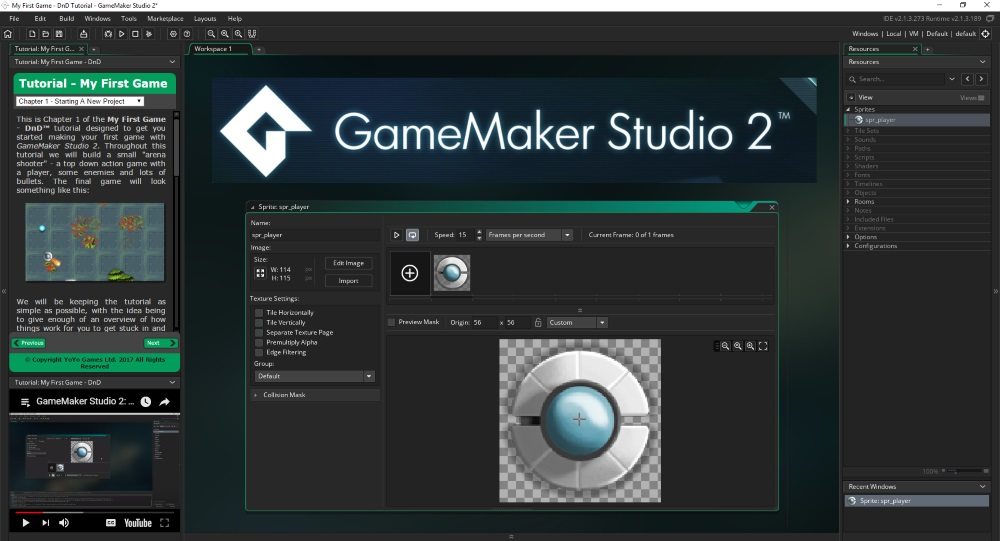Play the embedded YouTube video
Image resolution: width=1000 pixels, height=541 pixels.
(26, 522)
